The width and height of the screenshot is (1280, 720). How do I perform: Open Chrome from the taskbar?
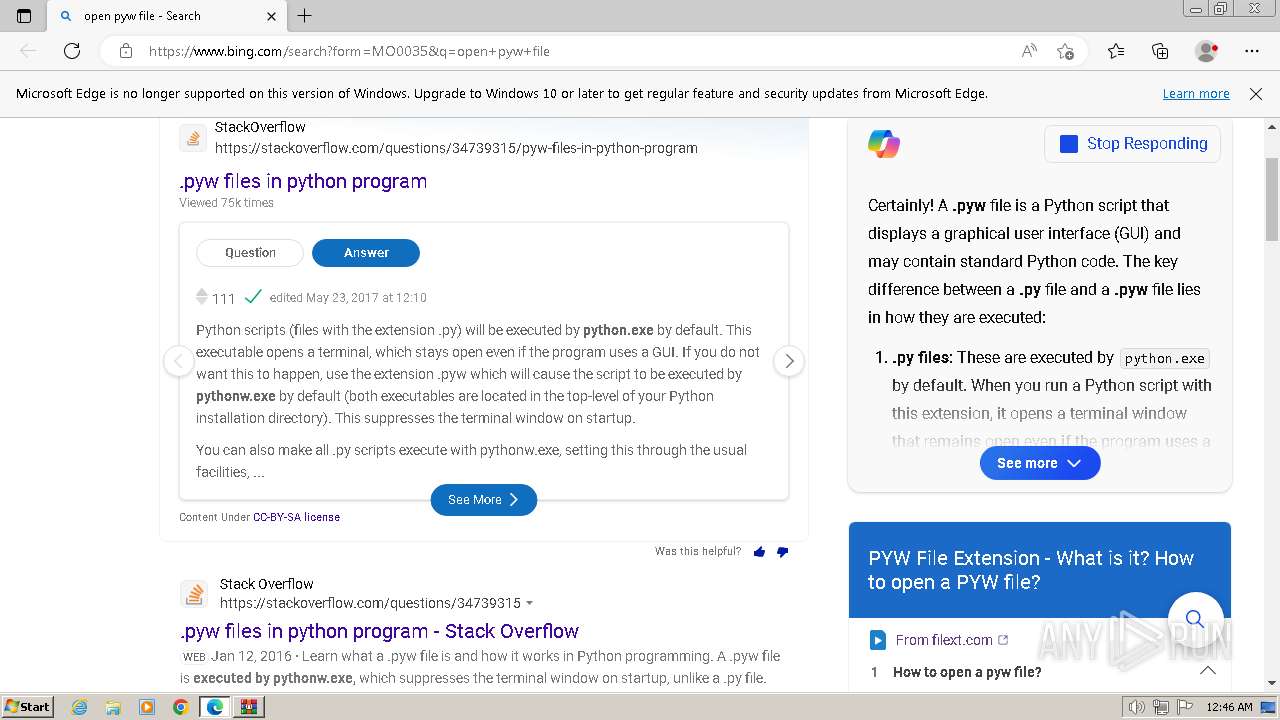[180, 707]
